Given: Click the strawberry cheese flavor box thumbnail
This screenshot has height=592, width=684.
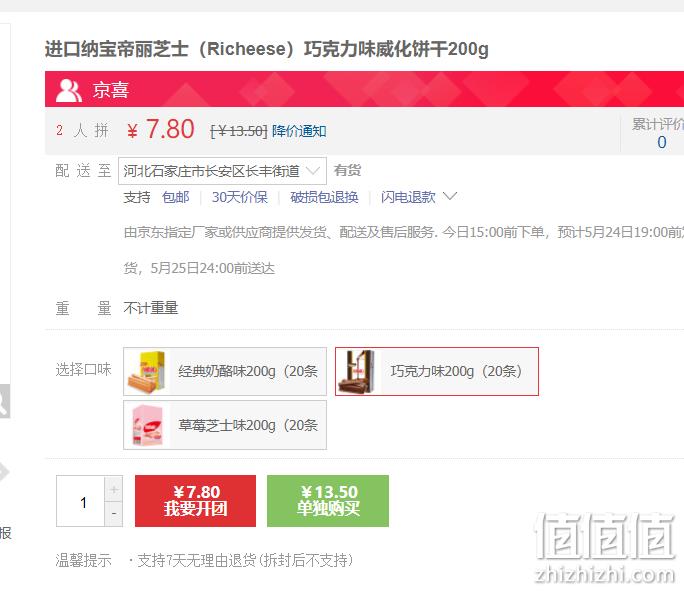Looking at the screenshot, I should tap(147, 425).
